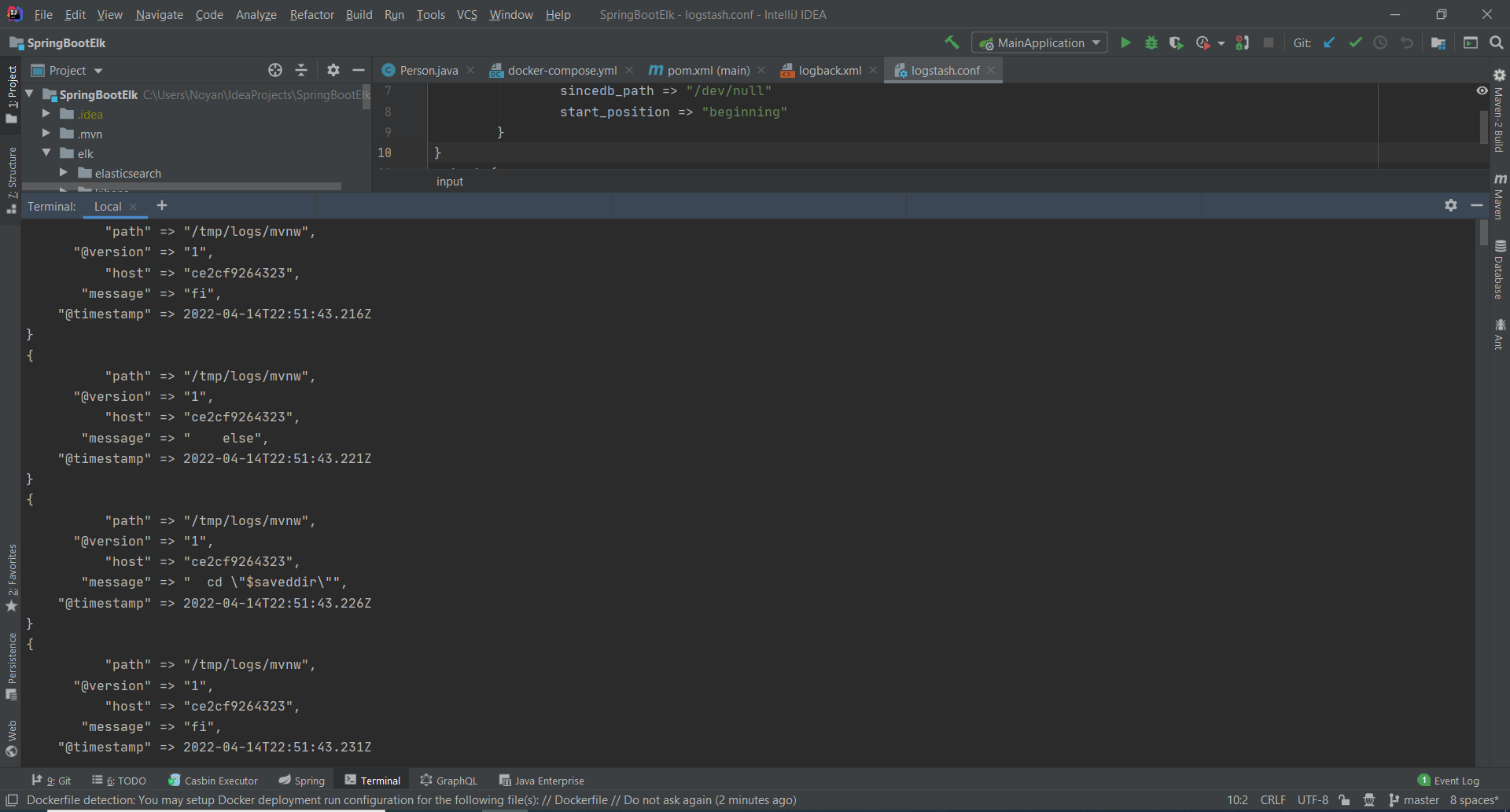Image resolution: width=1510 pixels, height=812 pixels.
Task: Collapse the SpringBootElk root node
Action: coord(30,94)
